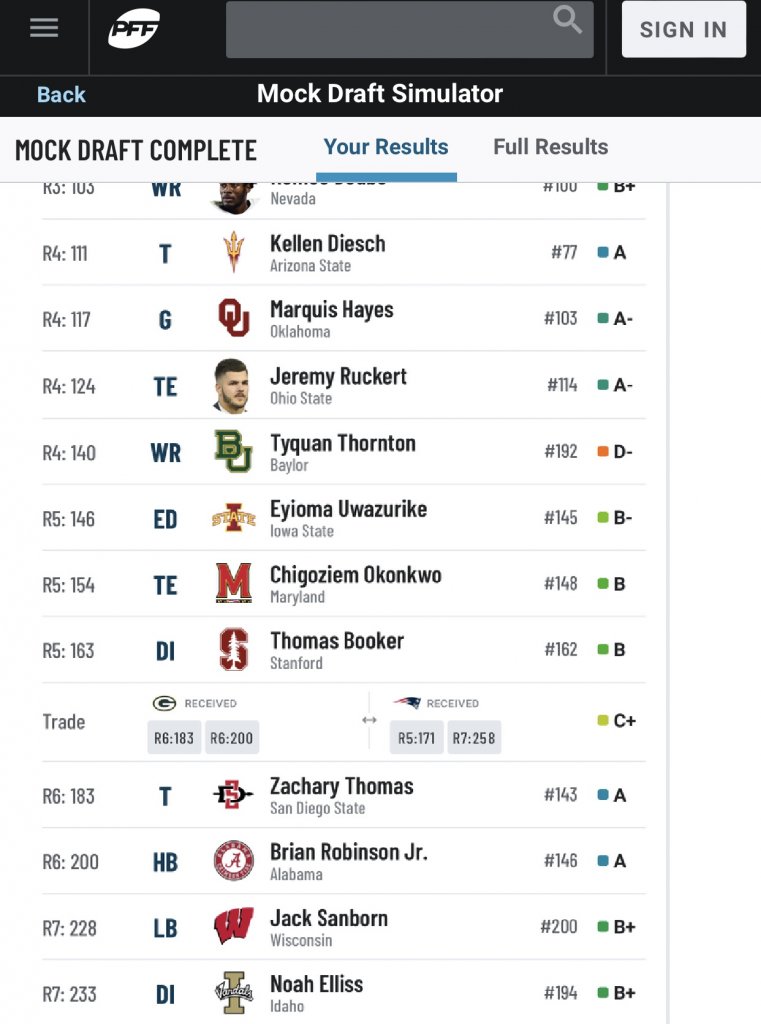Click the R6:183 trade pick chip

point(174,738)
